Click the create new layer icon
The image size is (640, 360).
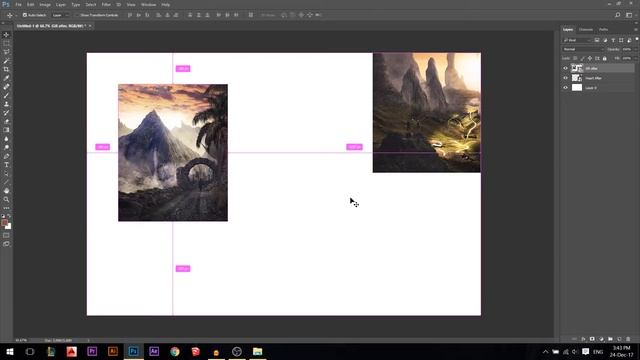619,339
